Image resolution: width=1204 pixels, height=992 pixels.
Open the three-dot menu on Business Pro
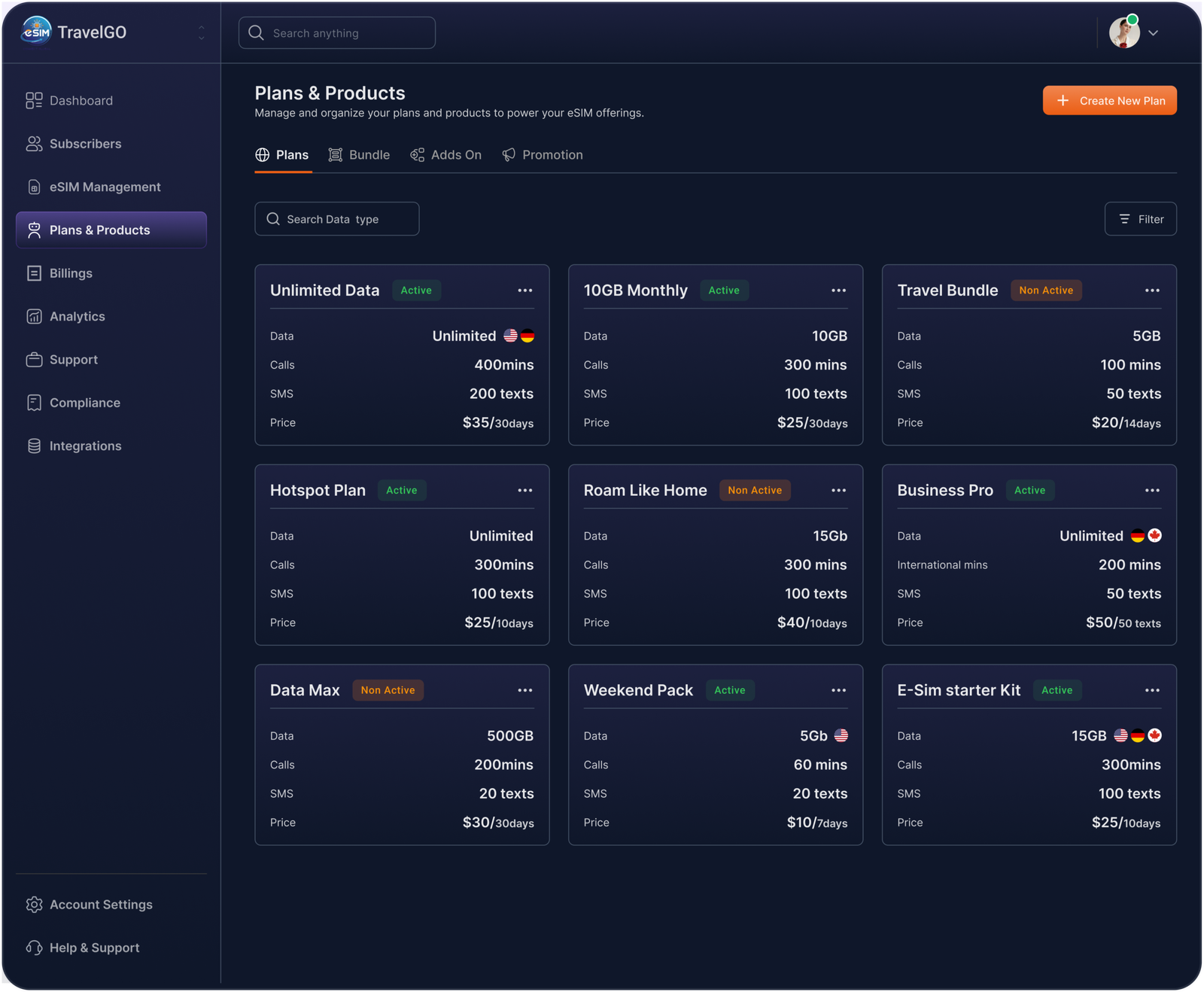tap(1152, 491)
